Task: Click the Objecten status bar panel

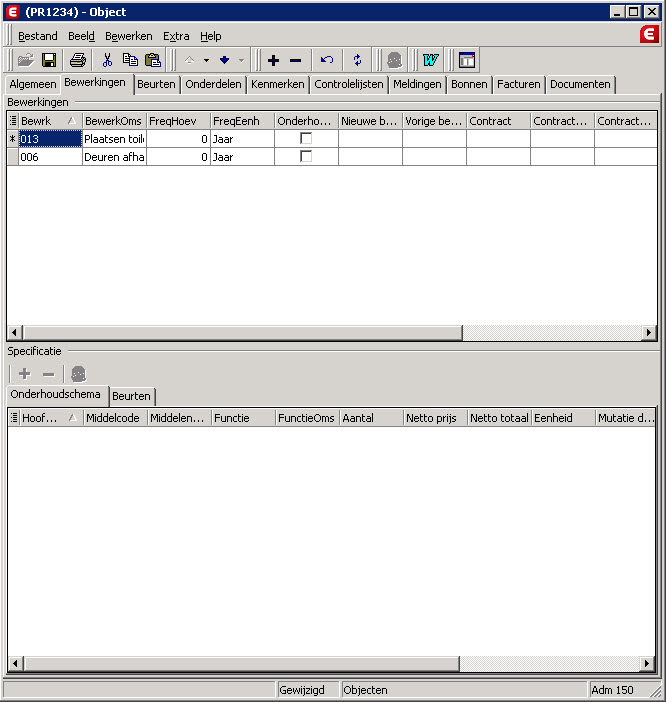Action: coord(464,690)
